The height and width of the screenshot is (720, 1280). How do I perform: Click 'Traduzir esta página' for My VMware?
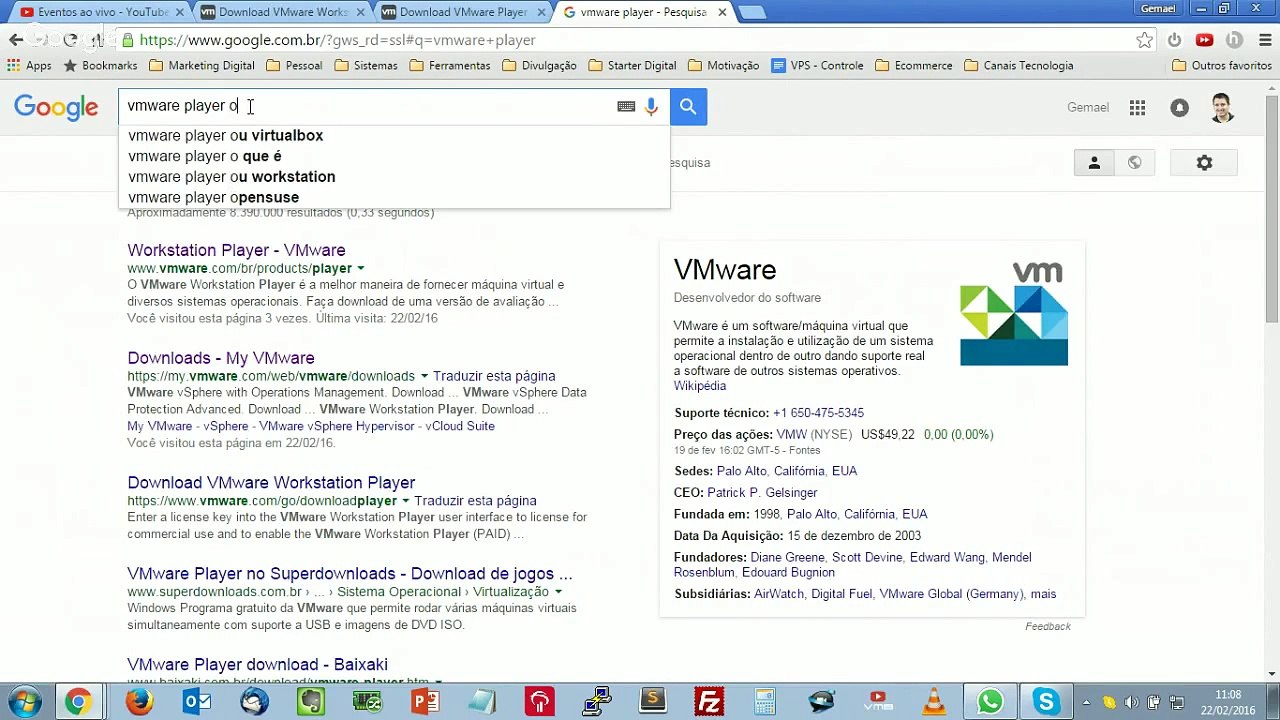click(x=494, y=377)
